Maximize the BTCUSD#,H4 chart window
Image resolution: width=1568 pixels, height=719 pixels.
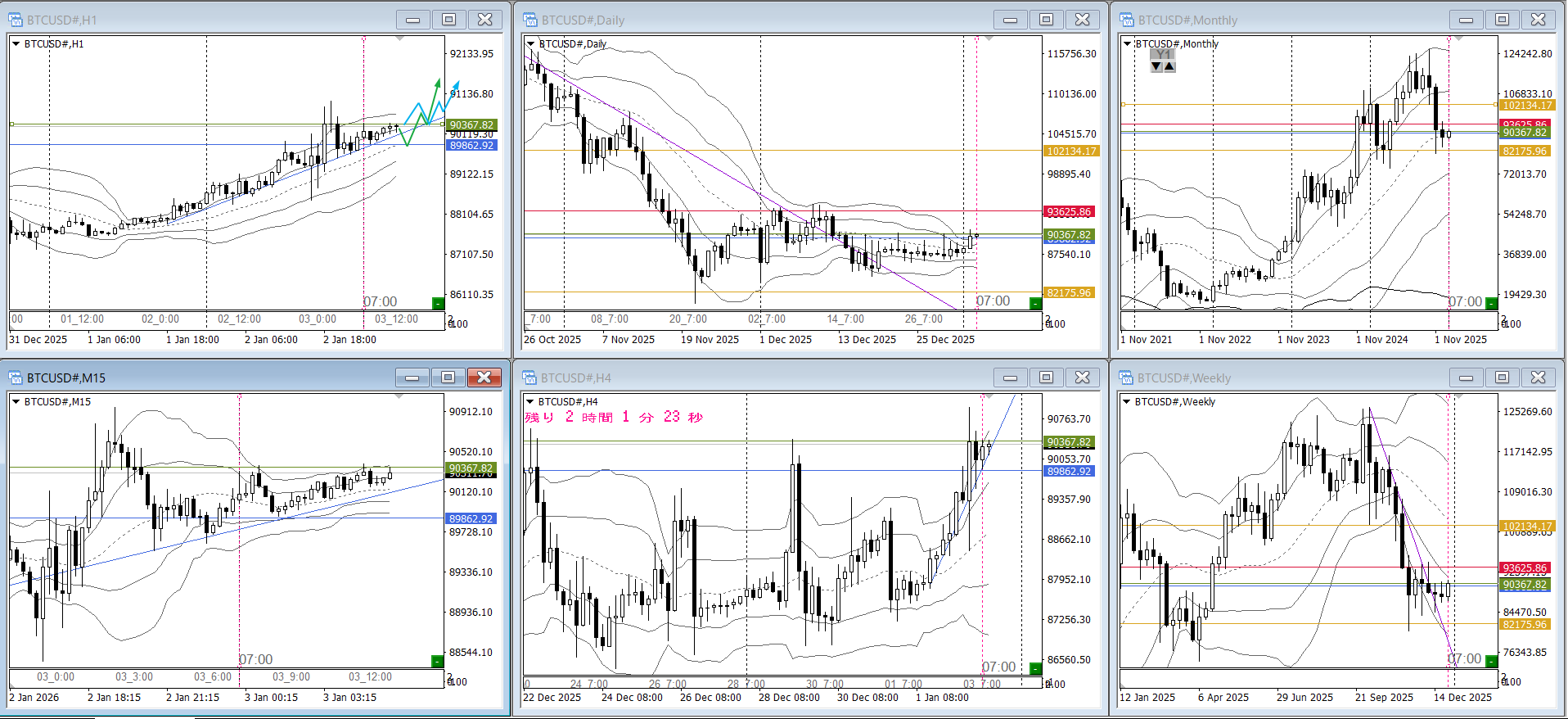click(1046, 378)
